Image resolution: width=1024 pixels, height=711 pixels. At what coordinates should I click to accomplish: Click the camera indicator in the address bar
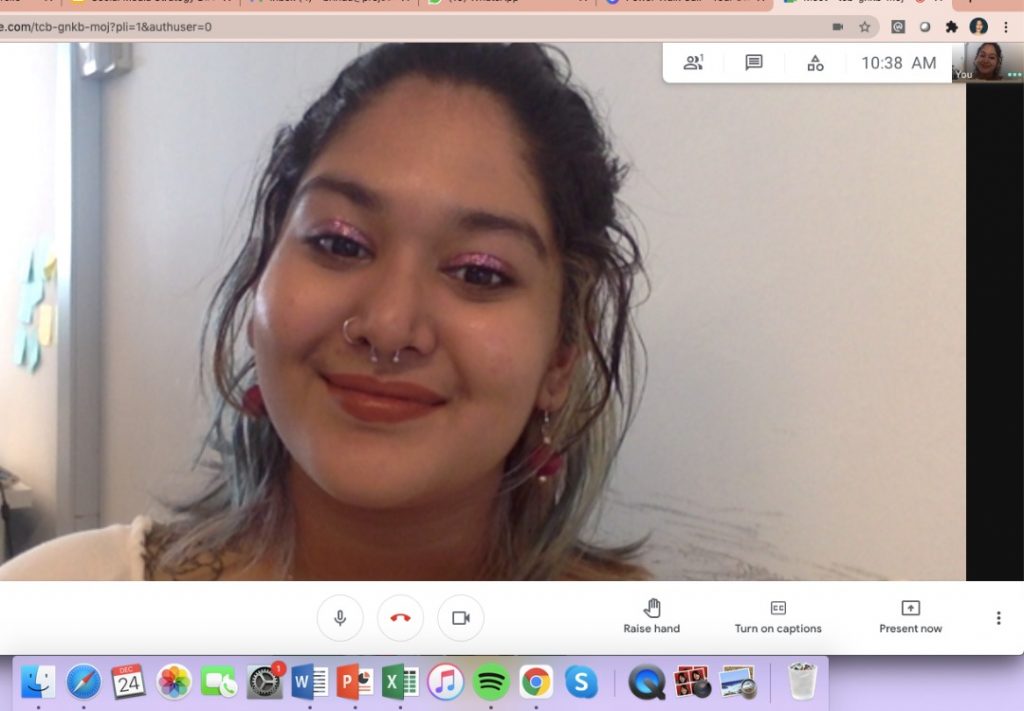838,27
